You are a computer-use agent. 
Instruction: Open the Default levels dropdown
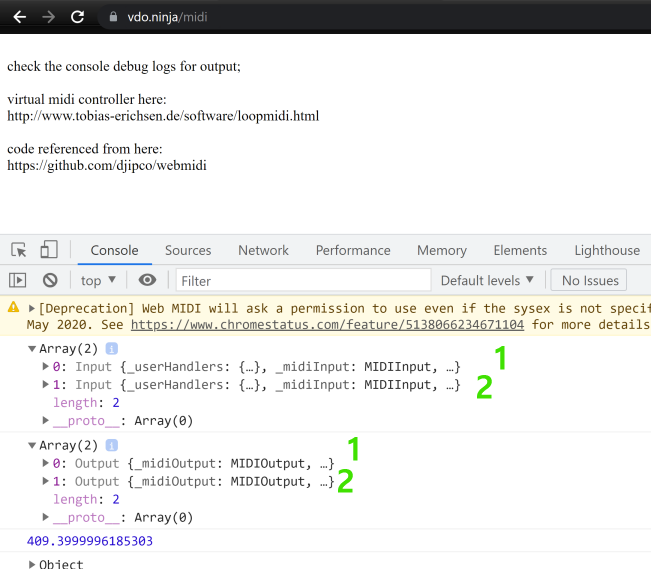point(487,280)
